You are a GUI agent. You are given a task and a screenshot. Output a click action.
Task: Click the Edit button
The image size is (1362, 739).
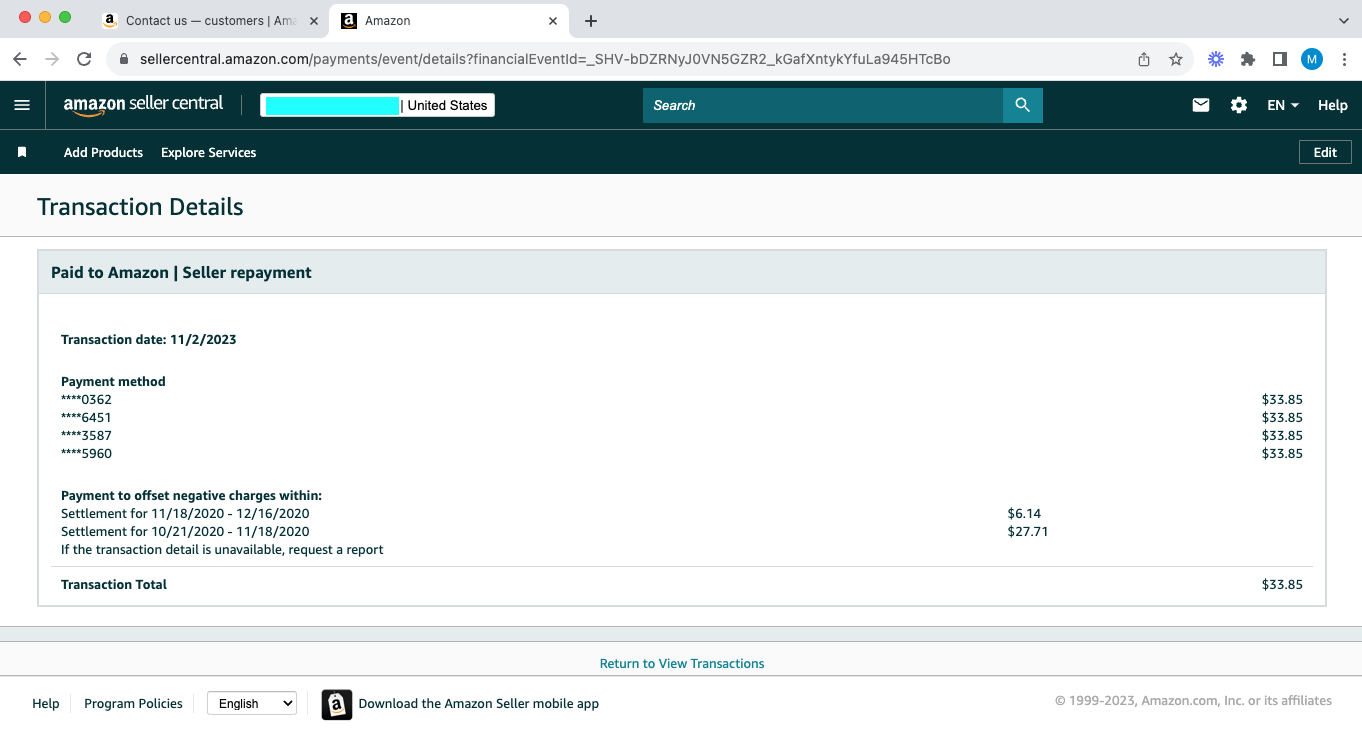coord(1325,152)
